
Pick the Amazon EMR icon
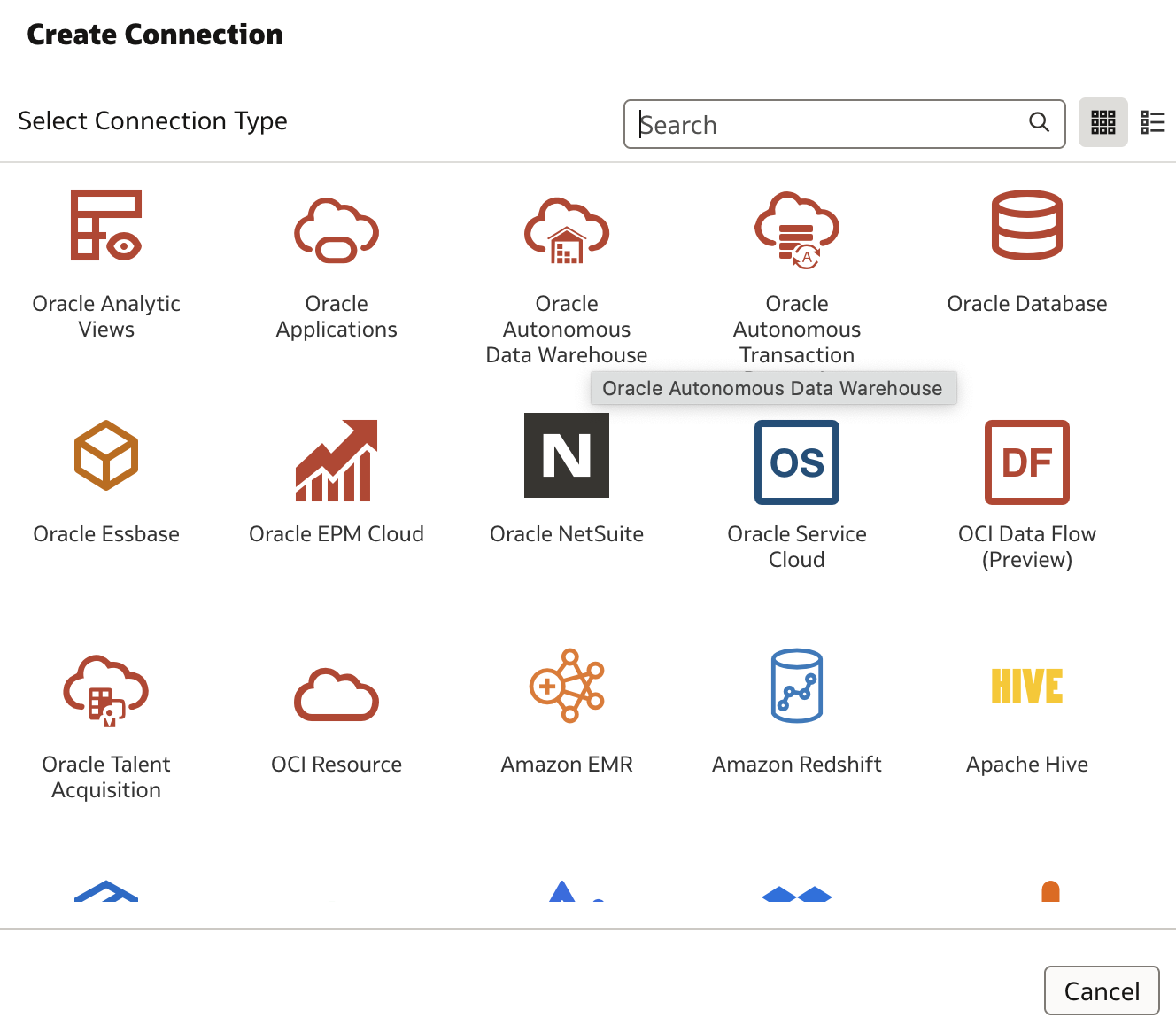567,686
